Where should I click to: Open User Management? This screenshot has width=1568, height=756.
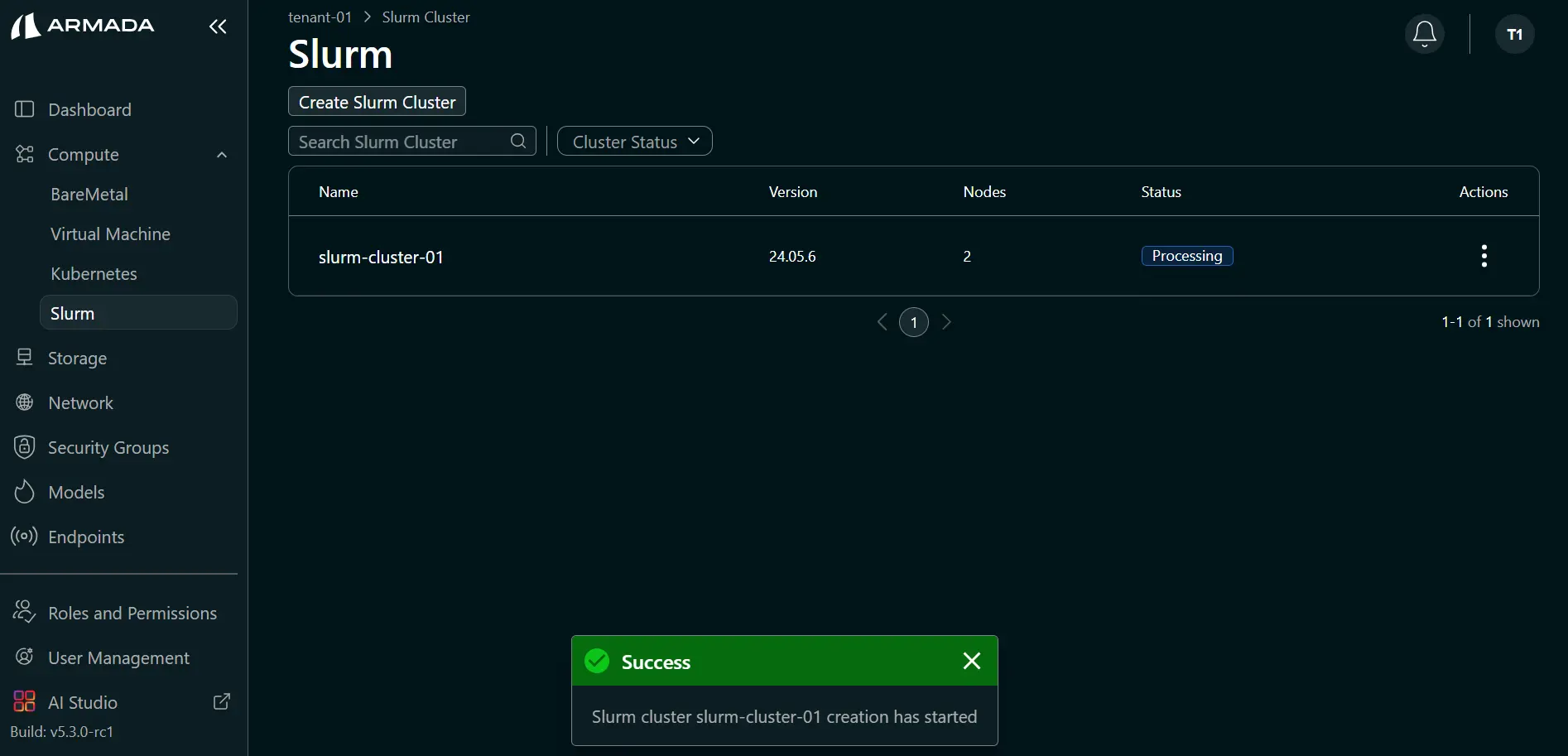(118, 657)
